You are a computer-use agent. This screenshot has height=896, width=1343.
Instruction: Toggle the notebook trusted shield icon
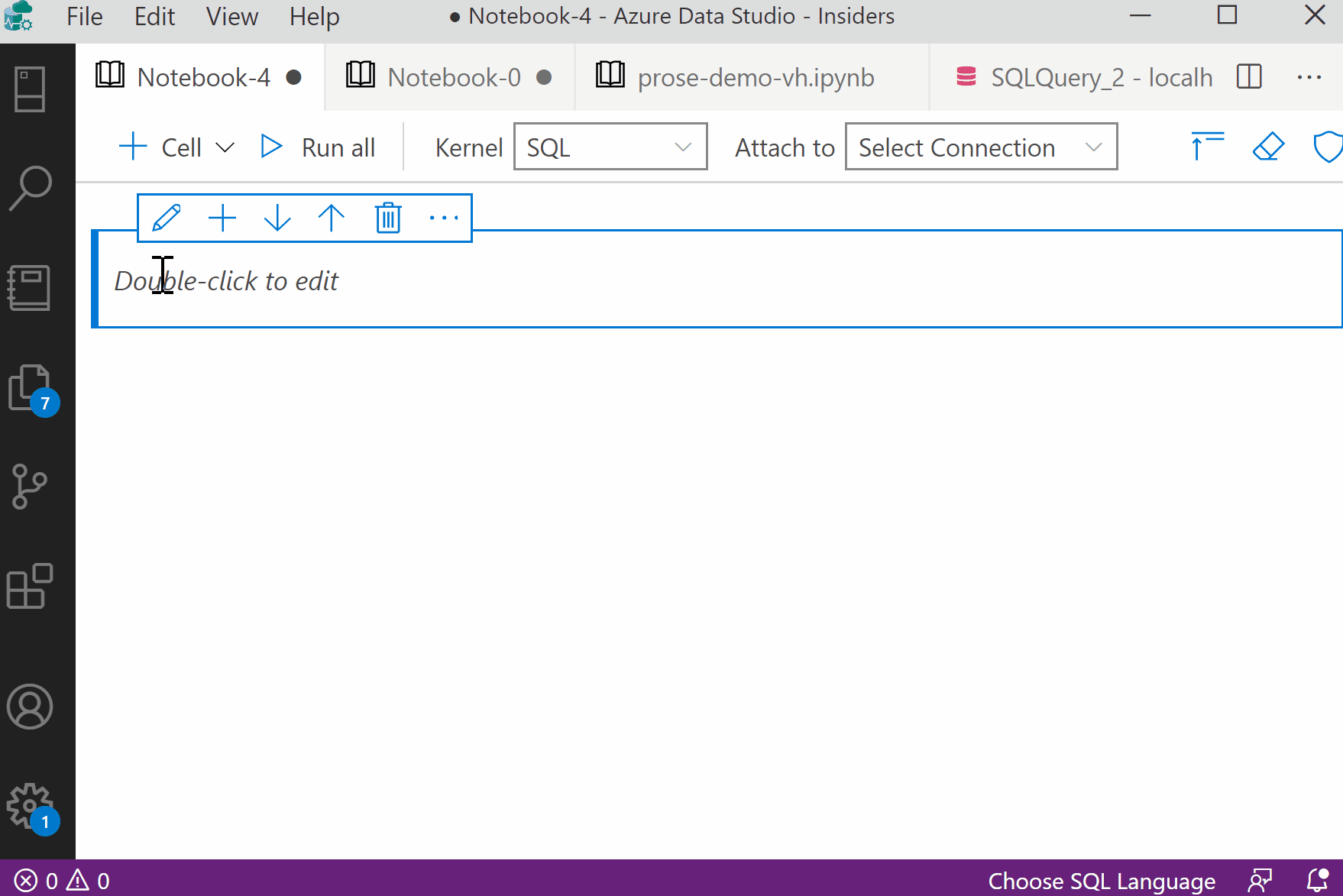coord(1329,147)
